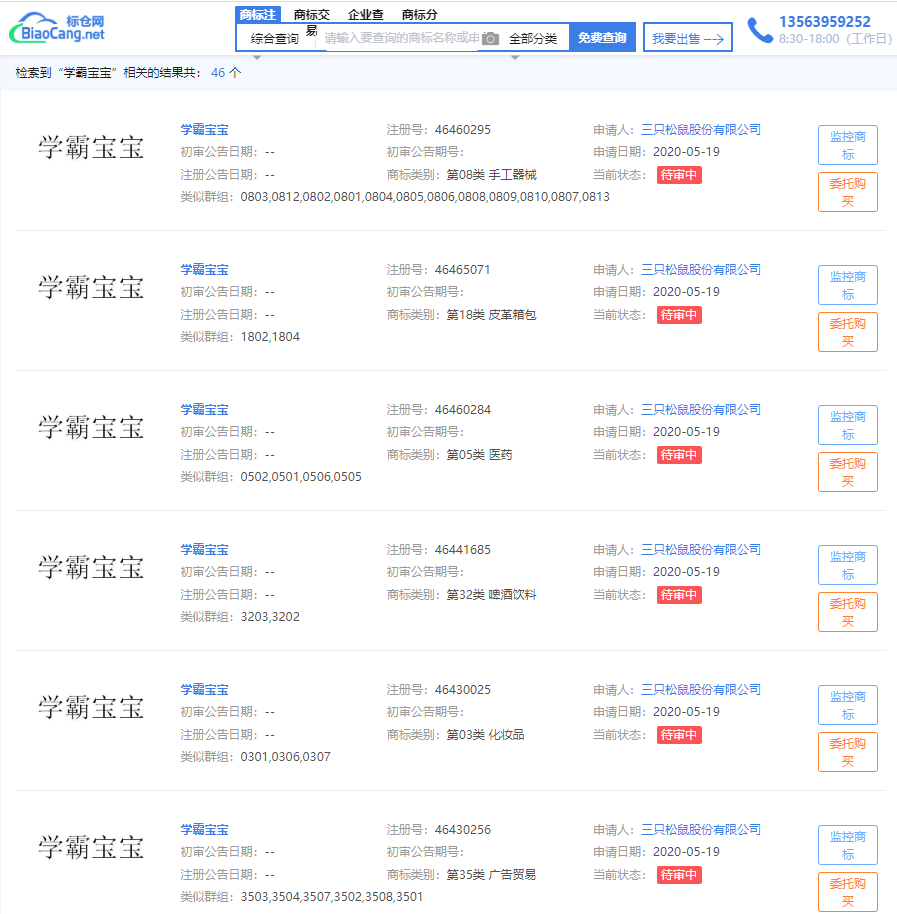This screenshot has width=897, height=914.
Task: Click the 待审中 status badge for 46430025
Action: [x=679, y=734]
